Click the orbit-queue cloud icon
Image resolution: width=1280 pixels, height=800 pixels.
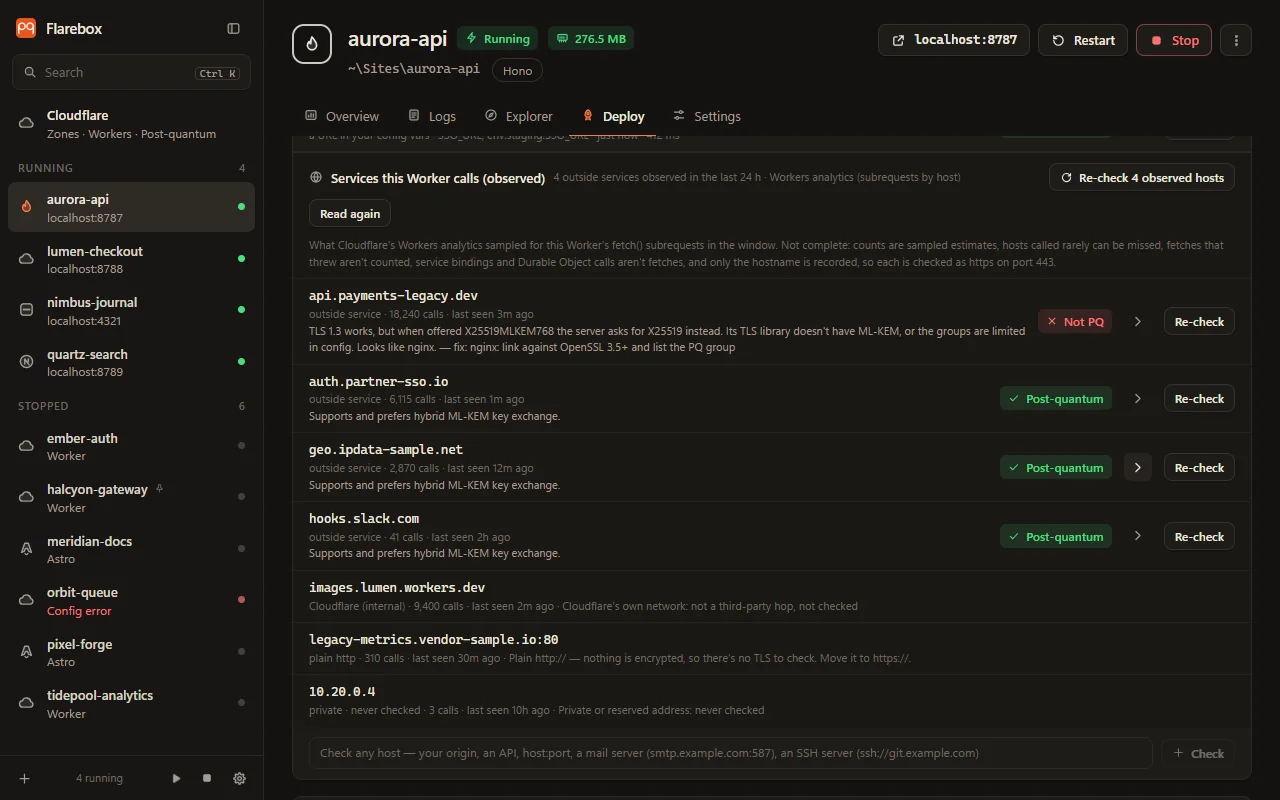pos(27,600)
